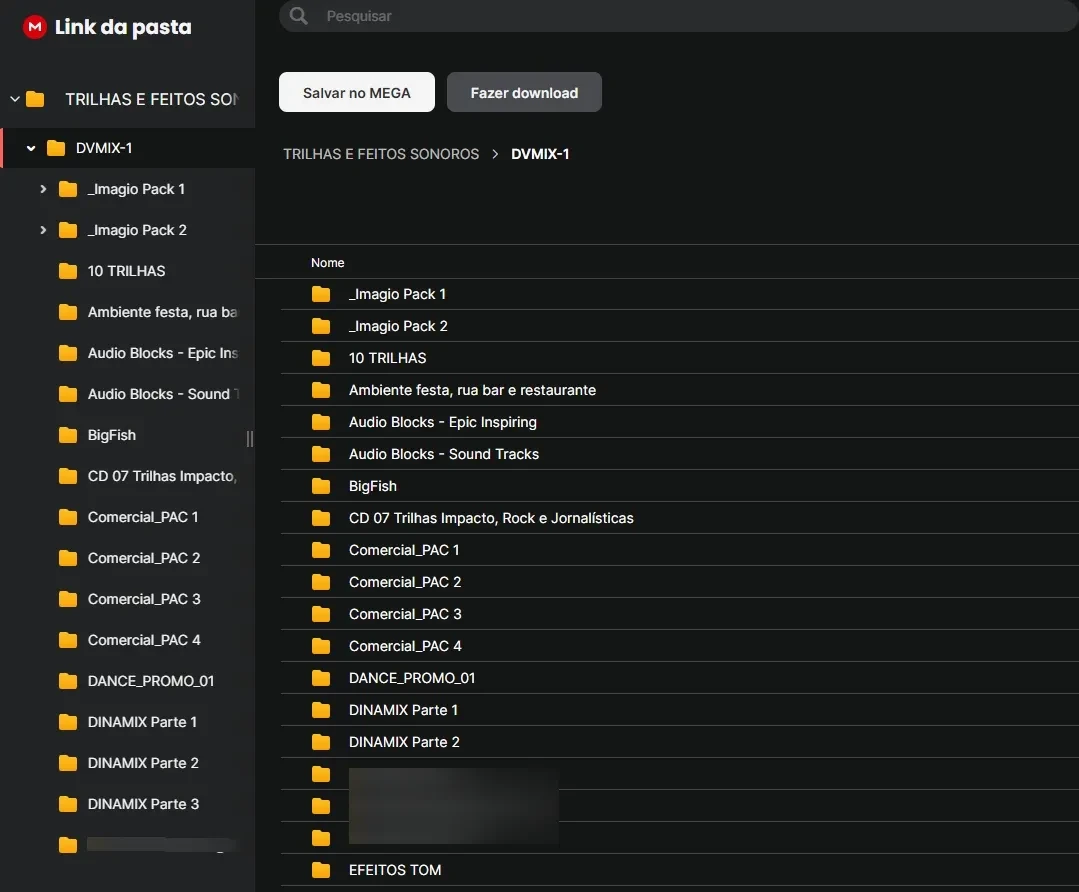
Task: Sort by the Nome column header
Action: click(x=327, y=263)
